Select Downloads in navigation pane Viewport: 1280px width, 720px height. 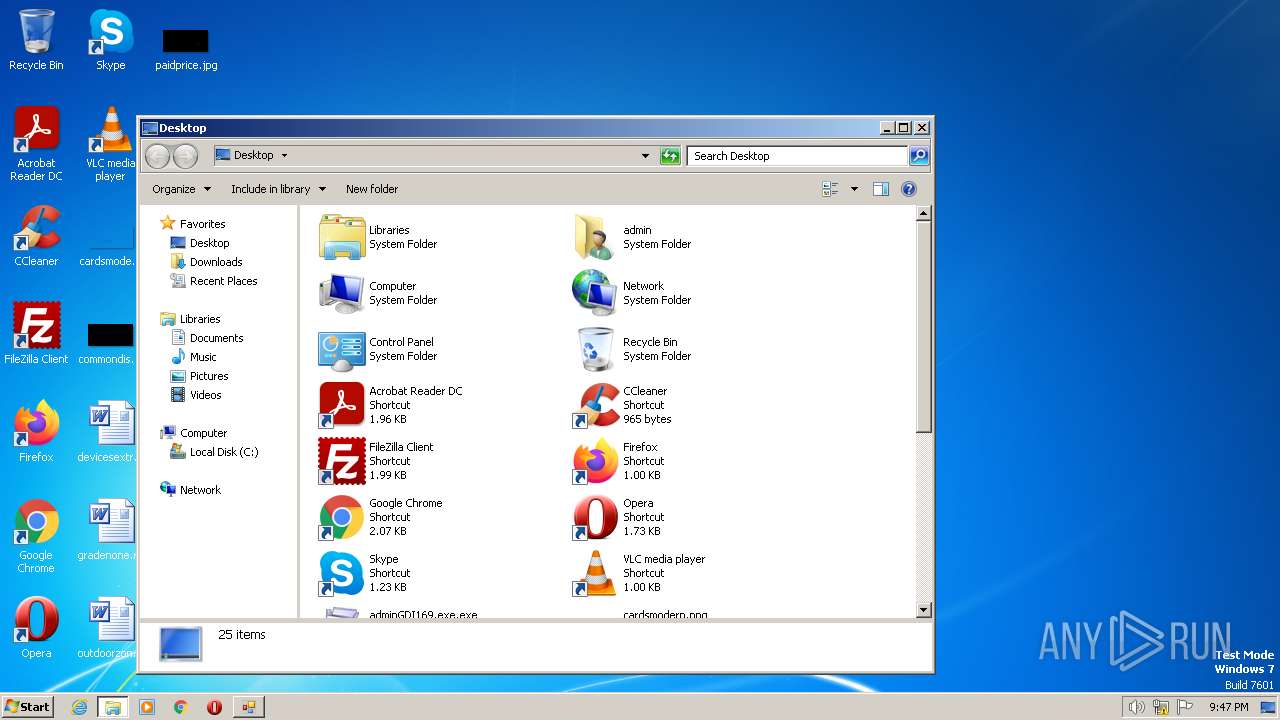click(206, 262)
